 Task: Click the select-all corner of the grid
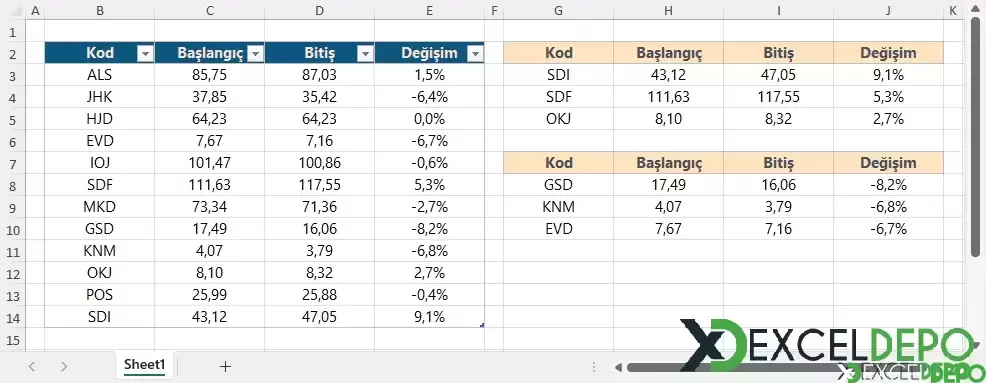(x=13, y=10)
